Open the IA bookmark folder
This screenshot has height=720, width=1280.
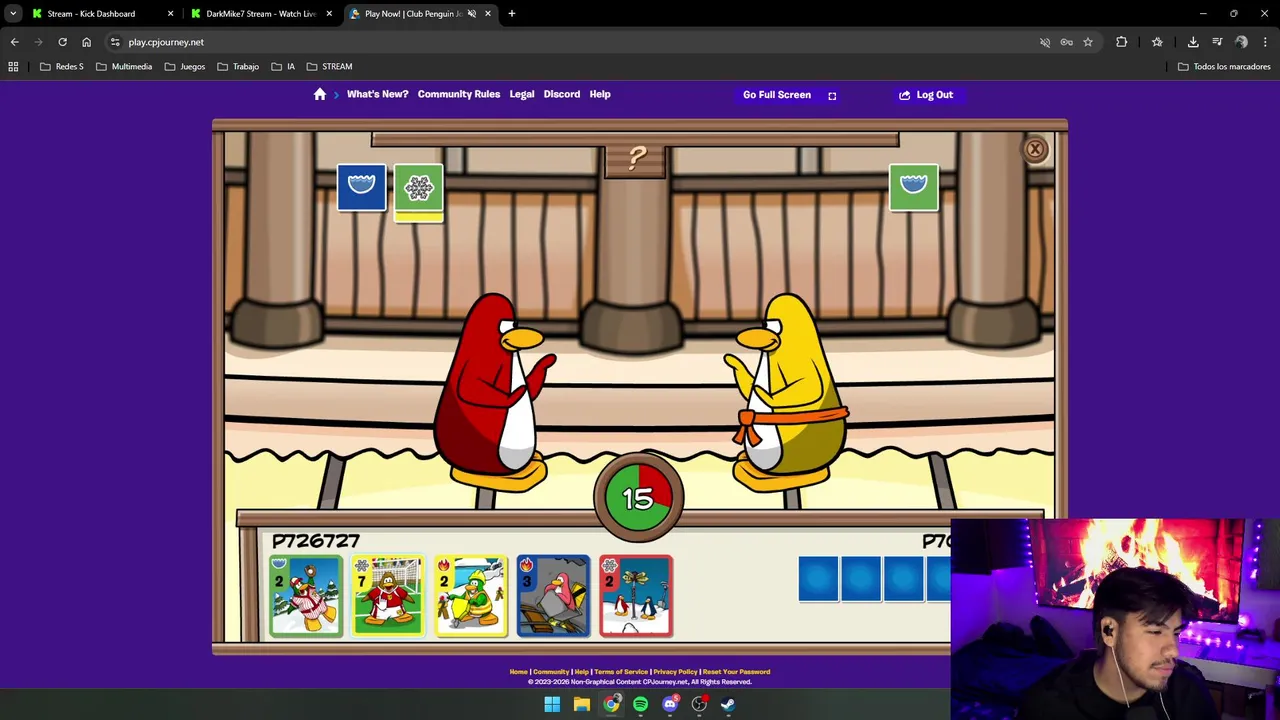point(284,67)
